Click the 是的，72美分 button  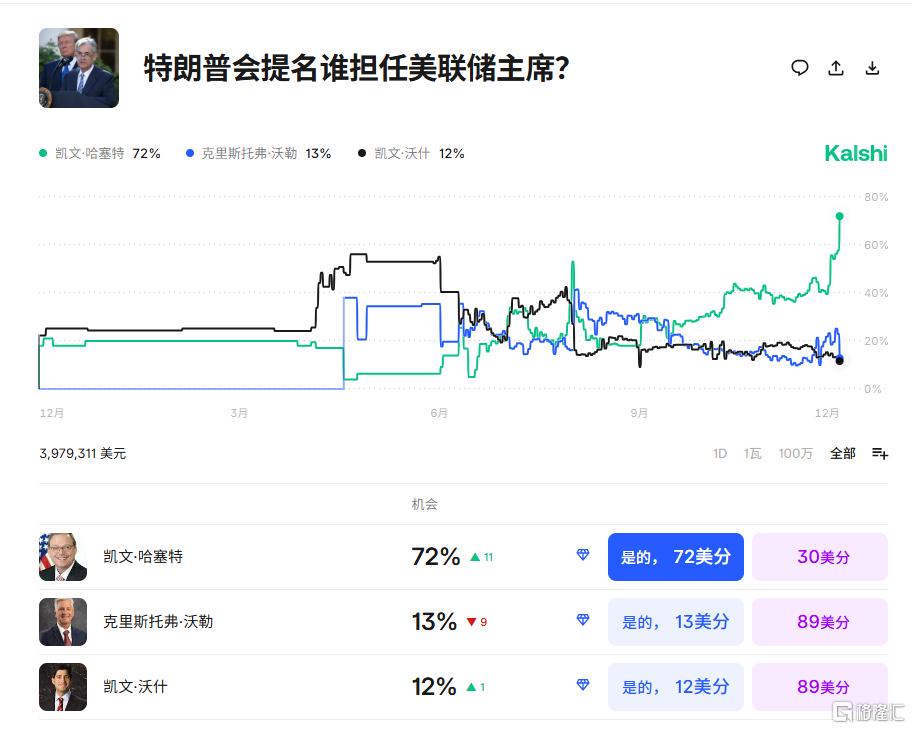click(675, 557)
